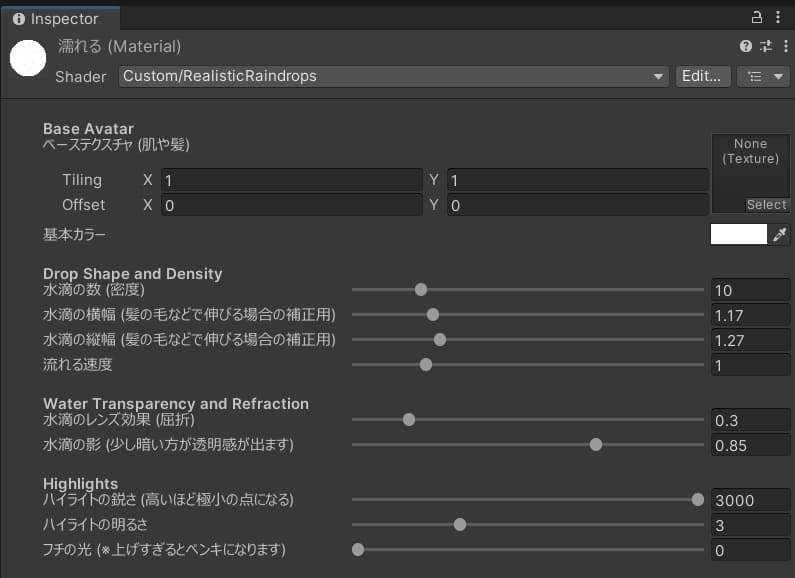
Task: Open the 基本カラー white color swatch
Action: (739, 234)
